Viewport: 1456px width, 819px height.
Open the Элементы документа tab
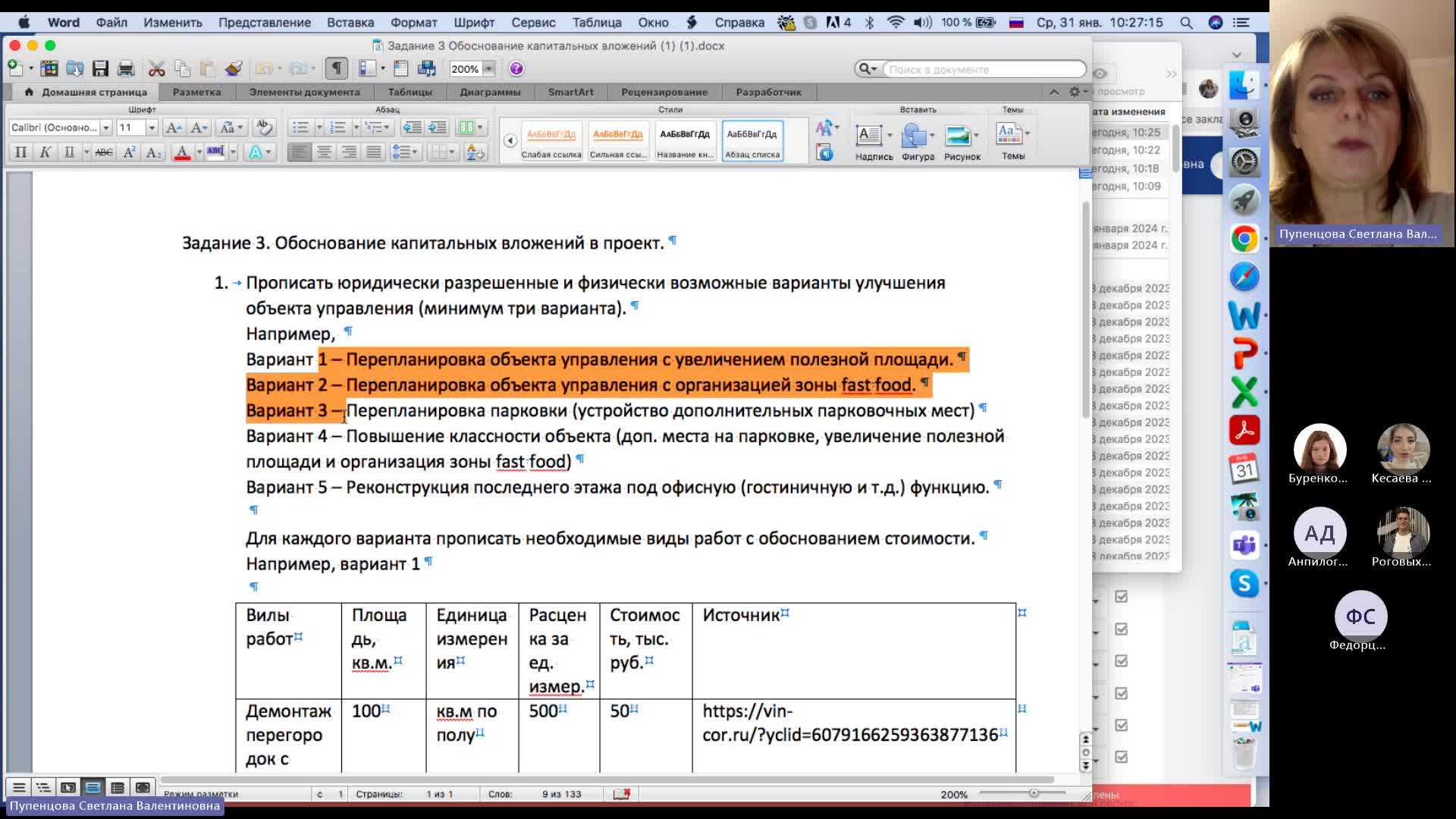click(304, 92)
